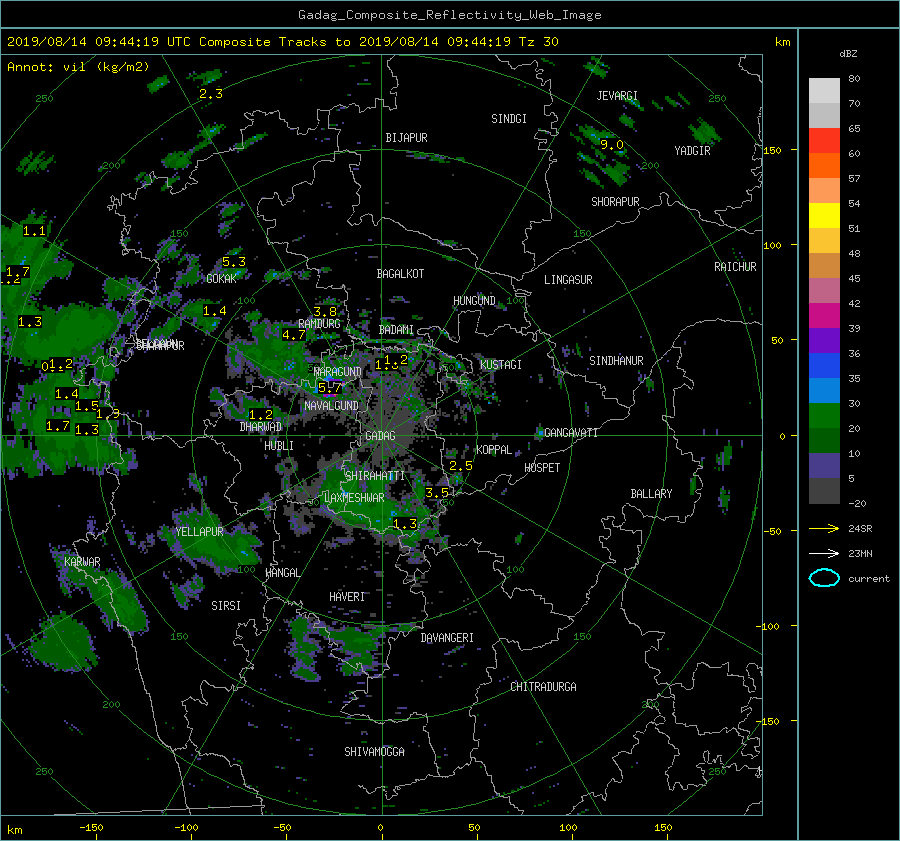
Task: Click the SINDGI city label
Action: pyautogui.click(x=509, y=119)
